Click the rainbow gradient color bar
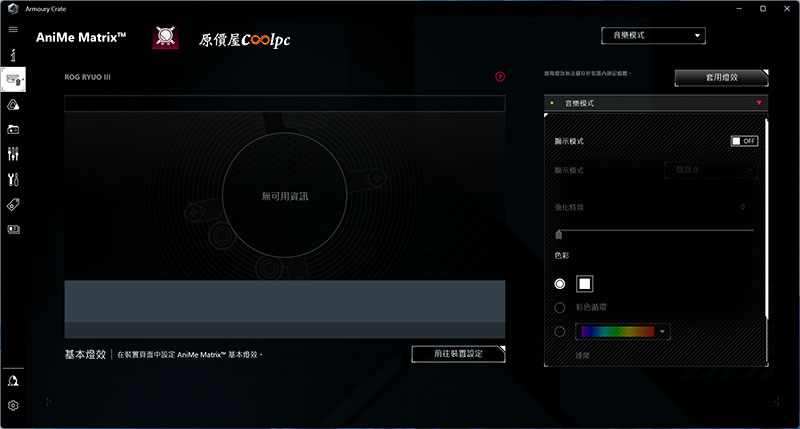This screenshot has width=800, height=429. [x=617, y=332]
